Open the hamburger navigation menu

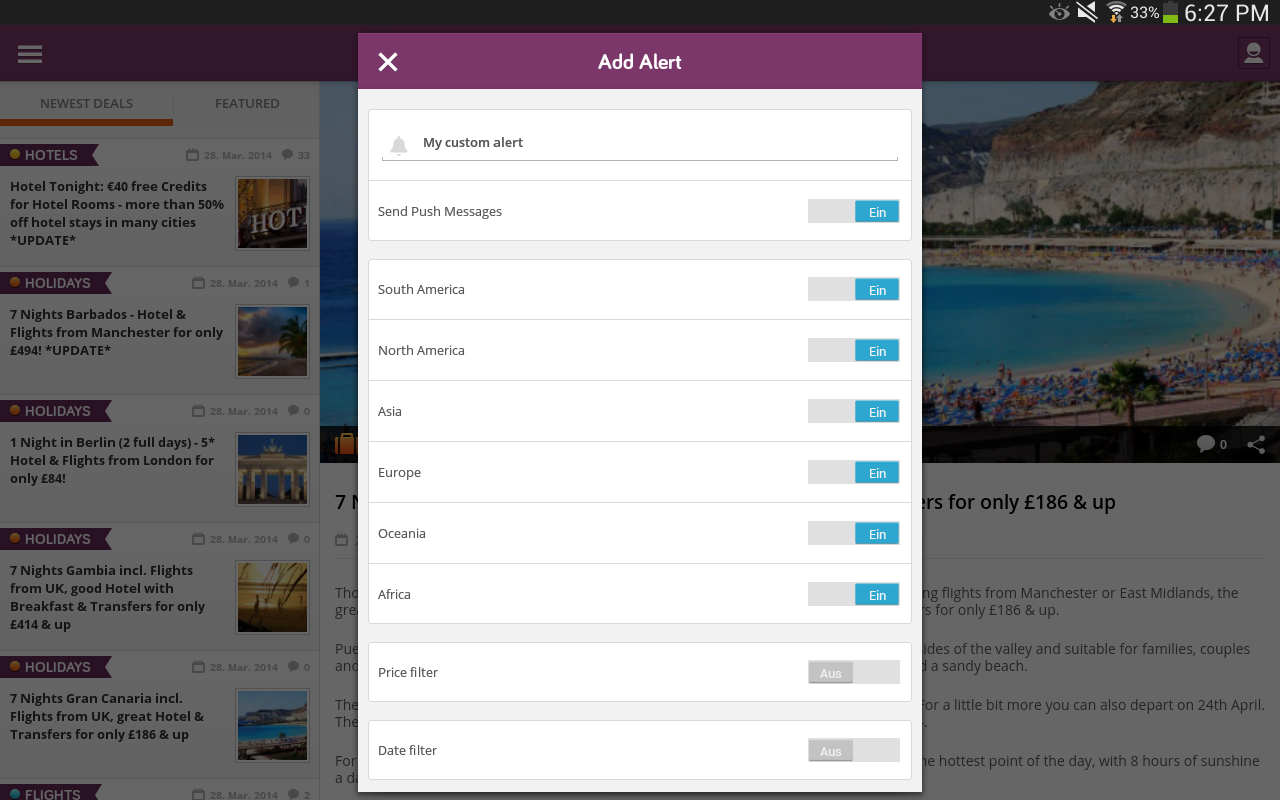(x=30, y=54)
